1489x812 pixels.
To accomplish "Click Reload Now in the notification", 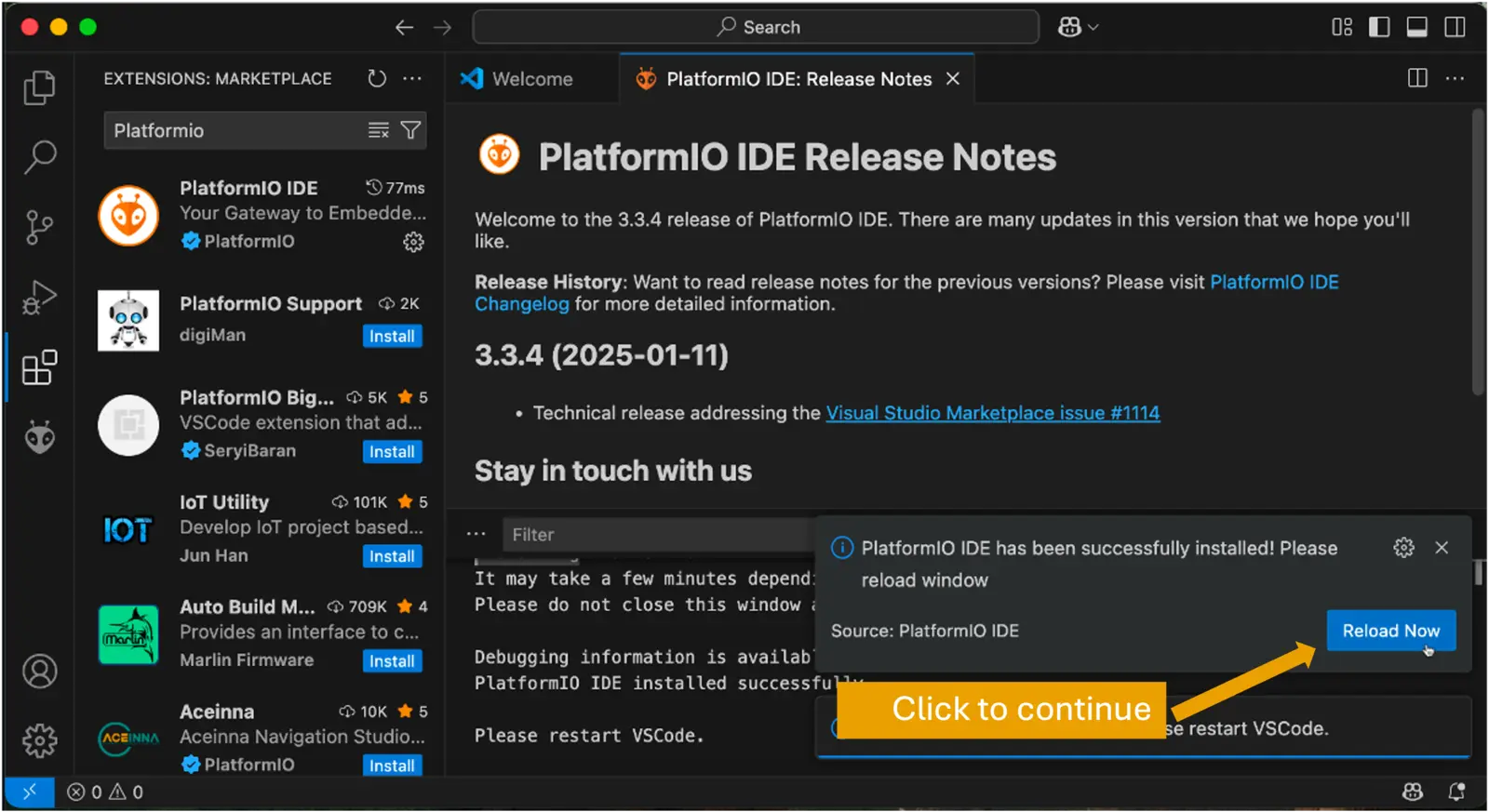I will click(1391, 631).
